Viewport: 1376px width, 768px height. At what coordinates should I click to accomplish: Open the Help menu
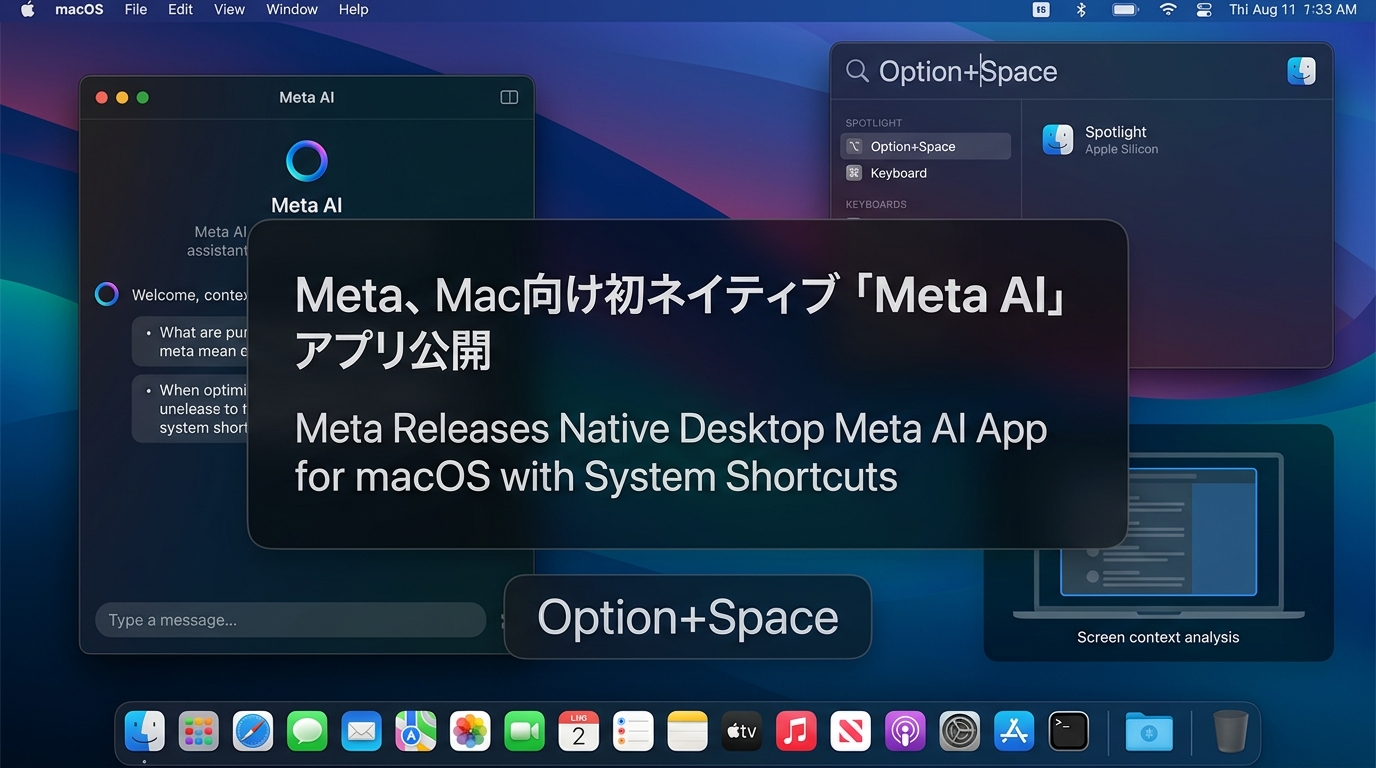354,10
